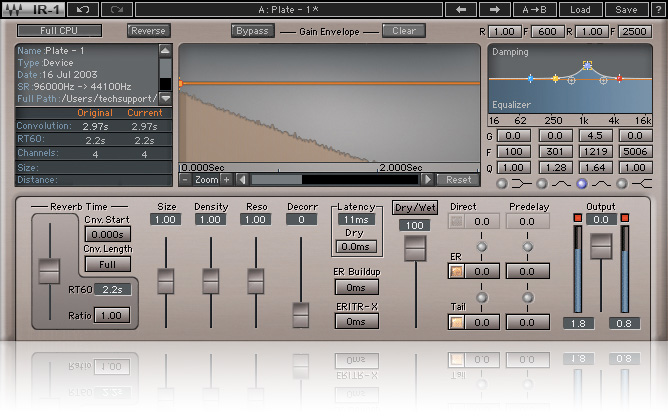This screenshot has height=420, width=668.
Task: Go to previous preset with left arrow
Action: tap(460, 9)
